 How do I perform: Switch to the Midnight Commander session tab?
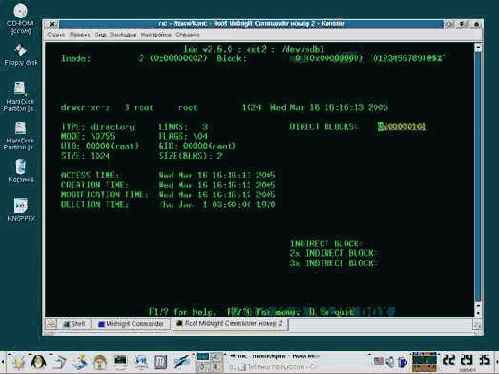tap(131, 324)
